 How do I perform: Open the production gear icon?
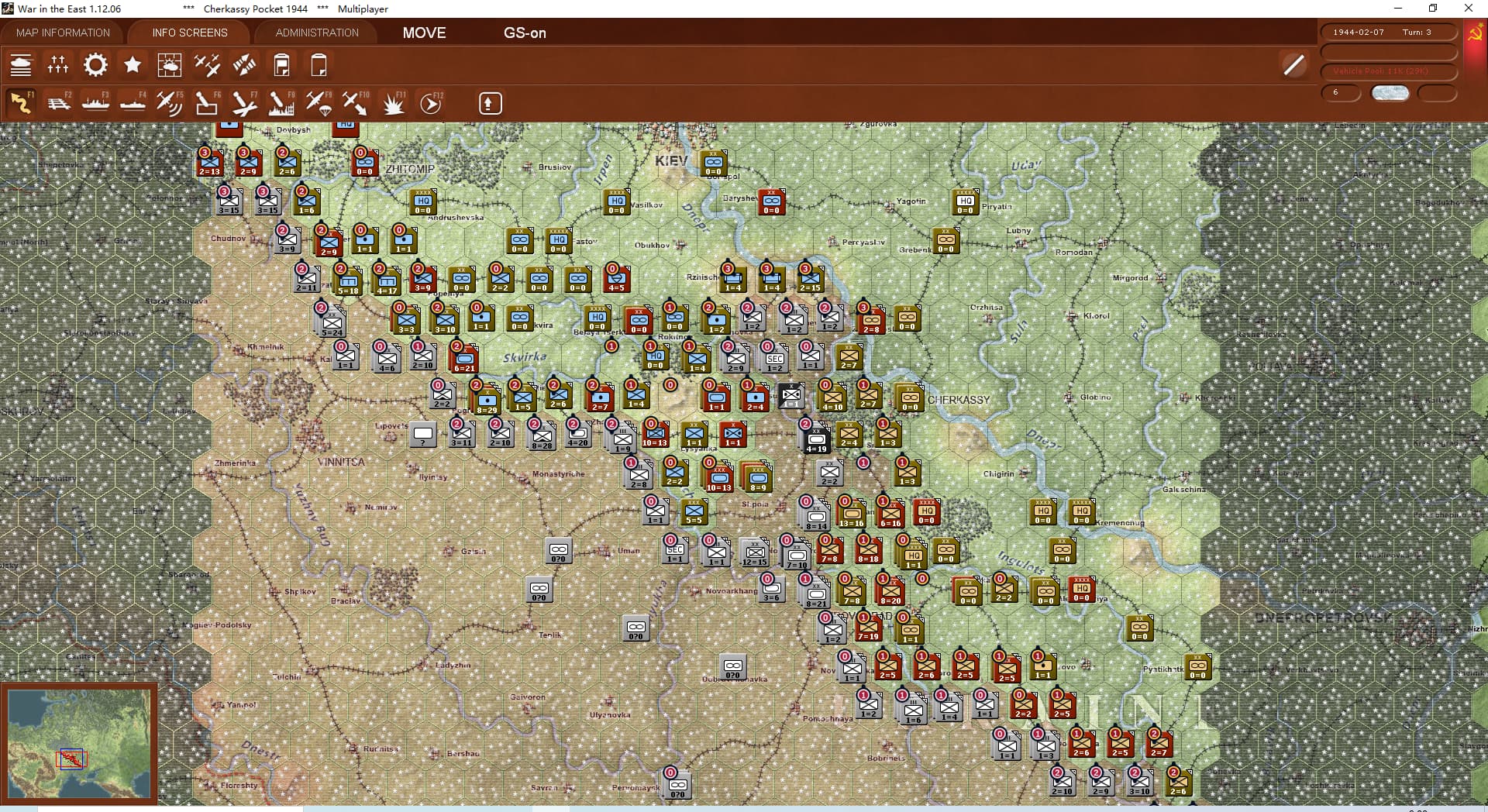[95, 65]
